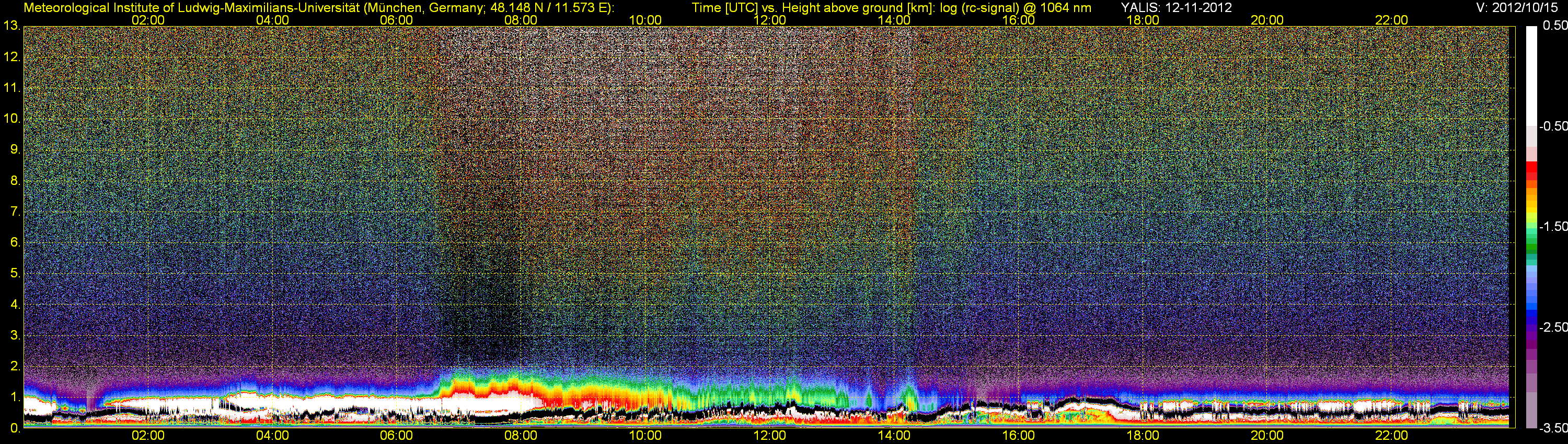Pick the 10 km height axis label
1568x444 pixels.
pyautogui.click(x=11, y=119)
